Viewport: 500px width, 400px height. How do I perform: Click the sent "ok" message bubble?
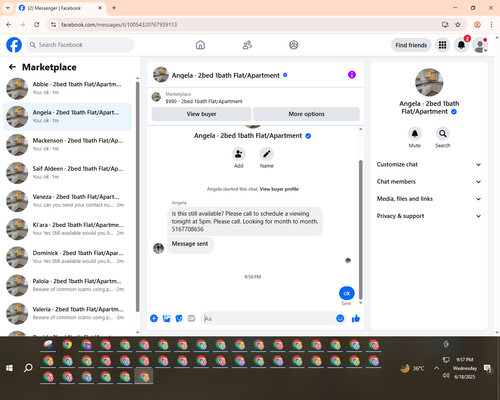tap(347, 293)
